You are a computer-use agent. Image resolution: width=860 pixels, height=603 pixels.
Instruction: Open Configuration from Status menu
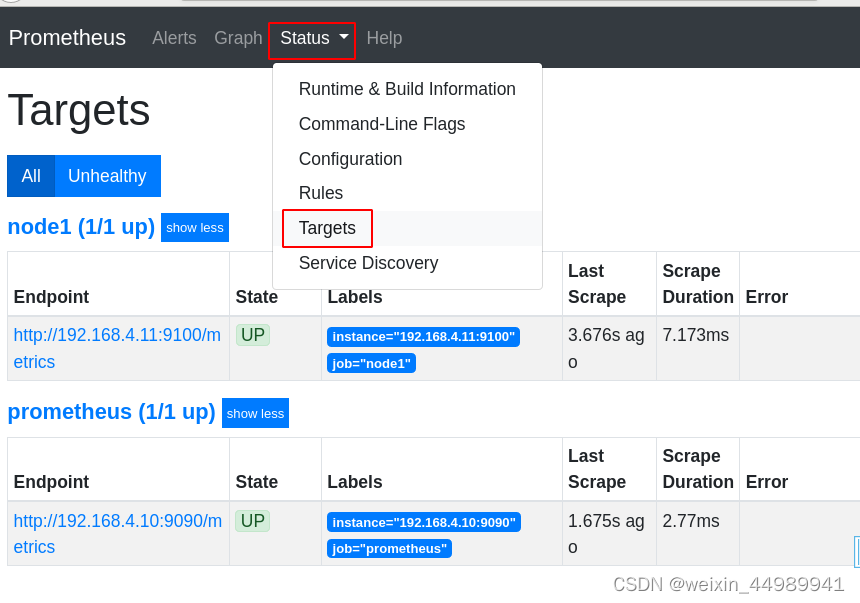coord(407,159)
